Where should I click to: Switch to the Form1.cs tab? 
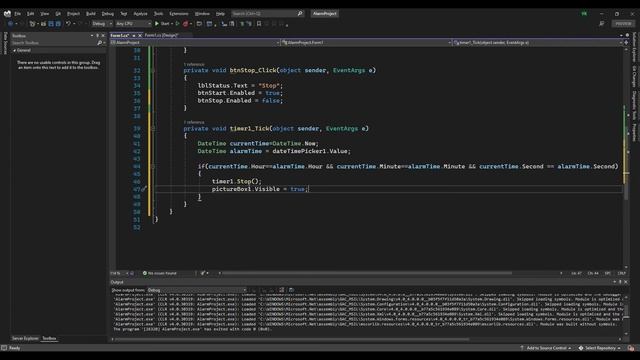coord(120,36)
